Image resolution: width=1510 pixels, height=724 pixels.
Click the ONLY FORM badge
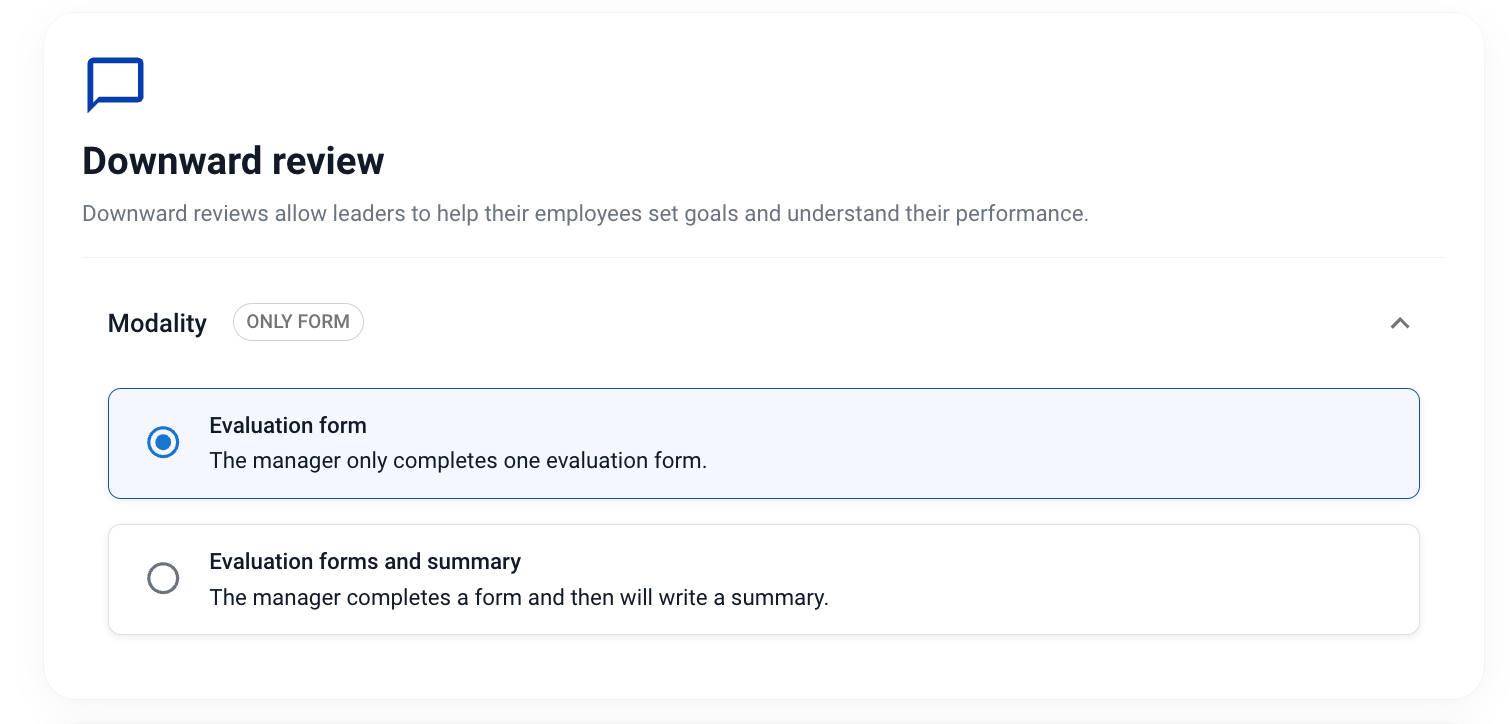tap(298, 322)
